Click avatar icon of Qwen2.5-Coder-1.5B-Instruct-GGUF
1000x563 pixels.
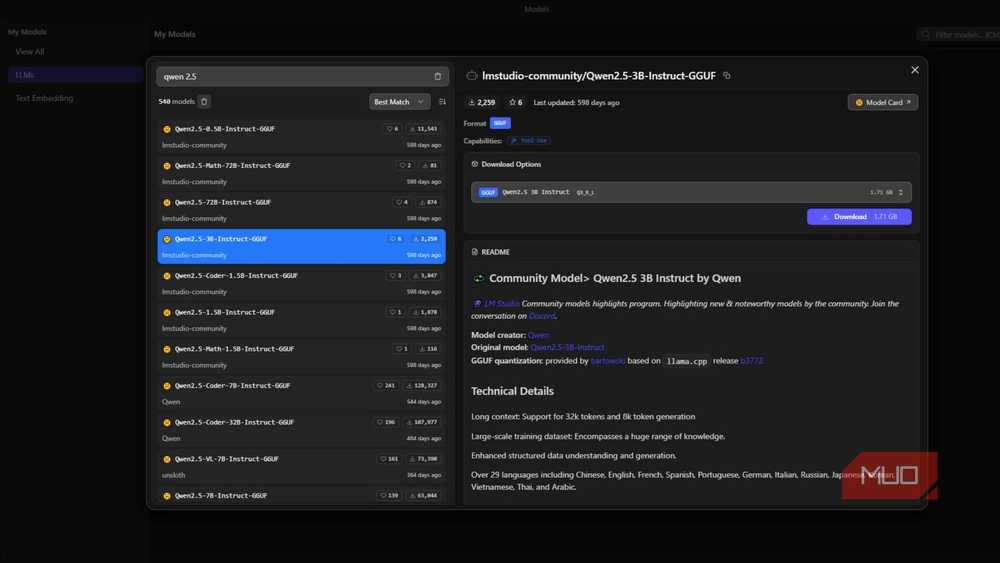pyautogui.click(x=167, y=276)
